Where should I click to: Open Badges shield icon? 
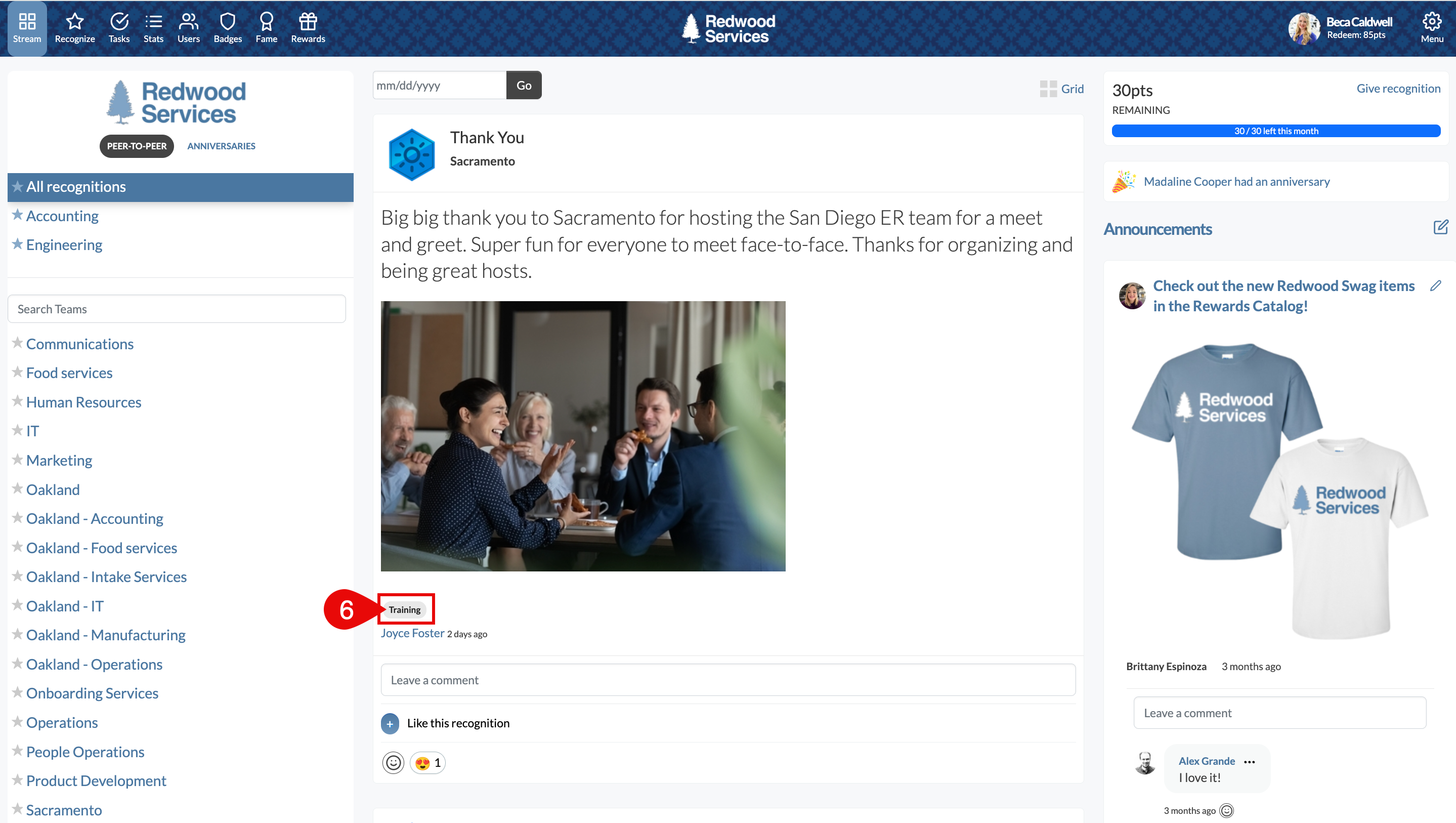[x=228, y=21]
